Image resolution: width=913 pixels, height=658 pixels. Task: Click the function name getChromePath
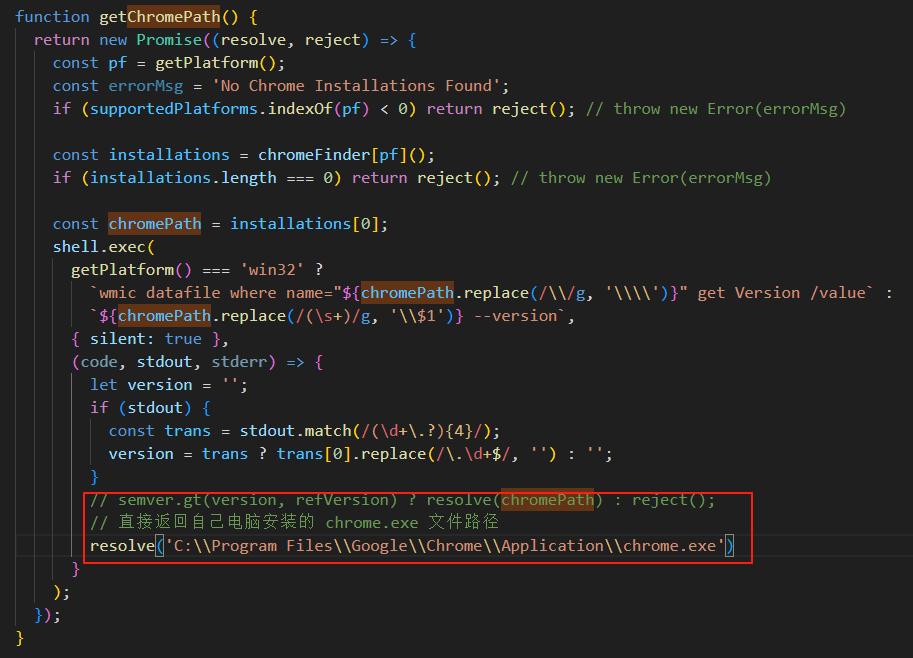(x=160, y=17)
